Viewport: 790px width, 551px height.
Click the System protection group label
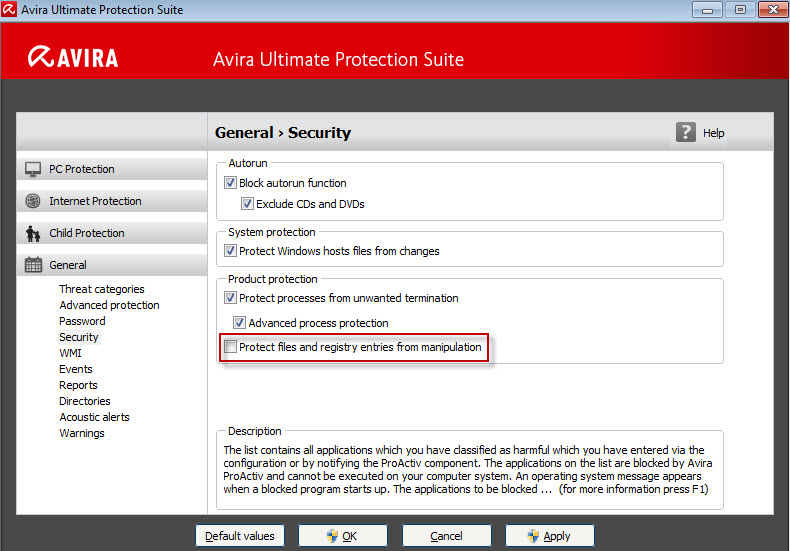tap(272, 232)
